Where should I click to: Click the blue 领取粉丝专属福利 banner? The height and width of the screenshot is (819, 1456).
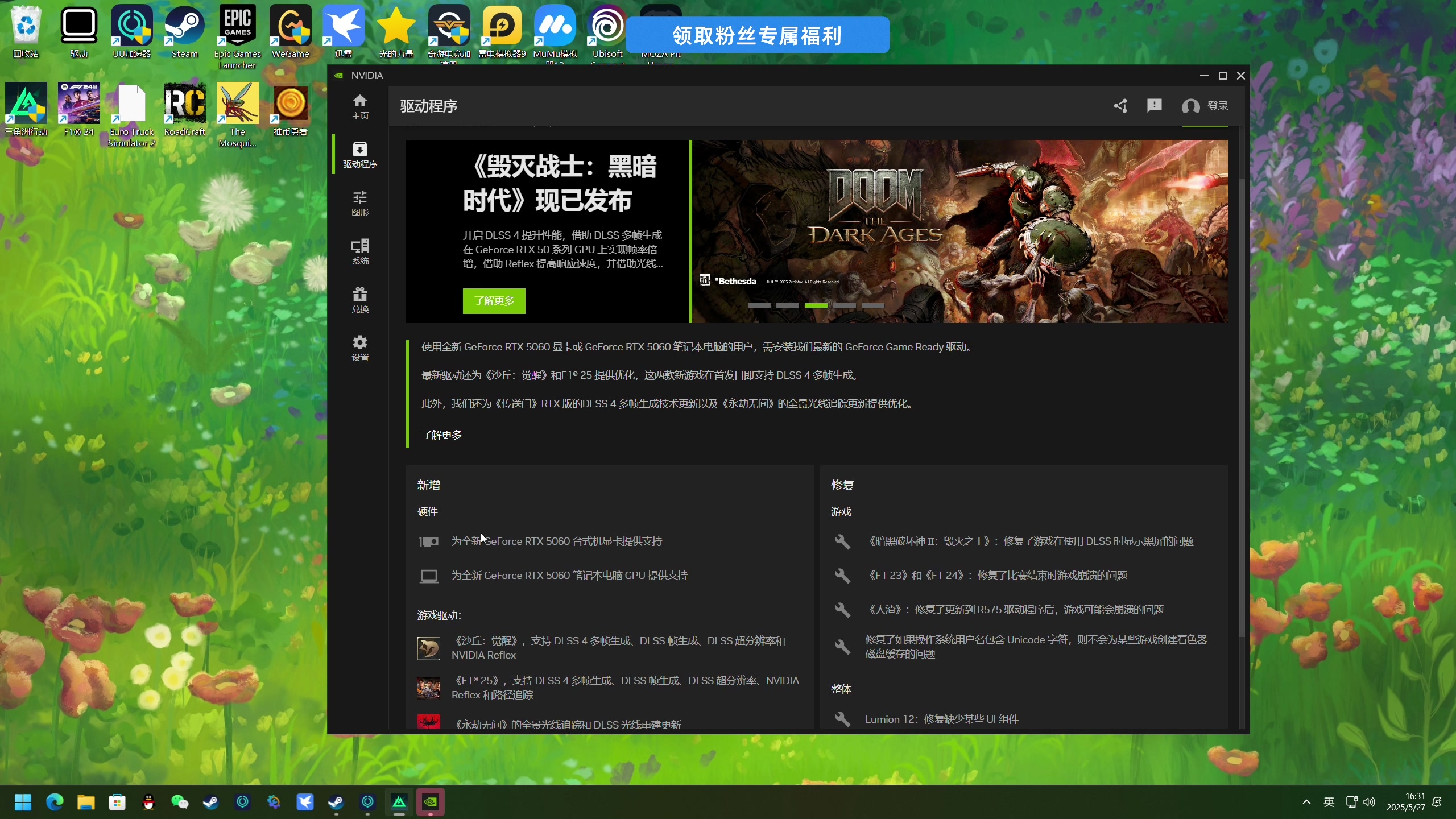[x=757, y=35]
